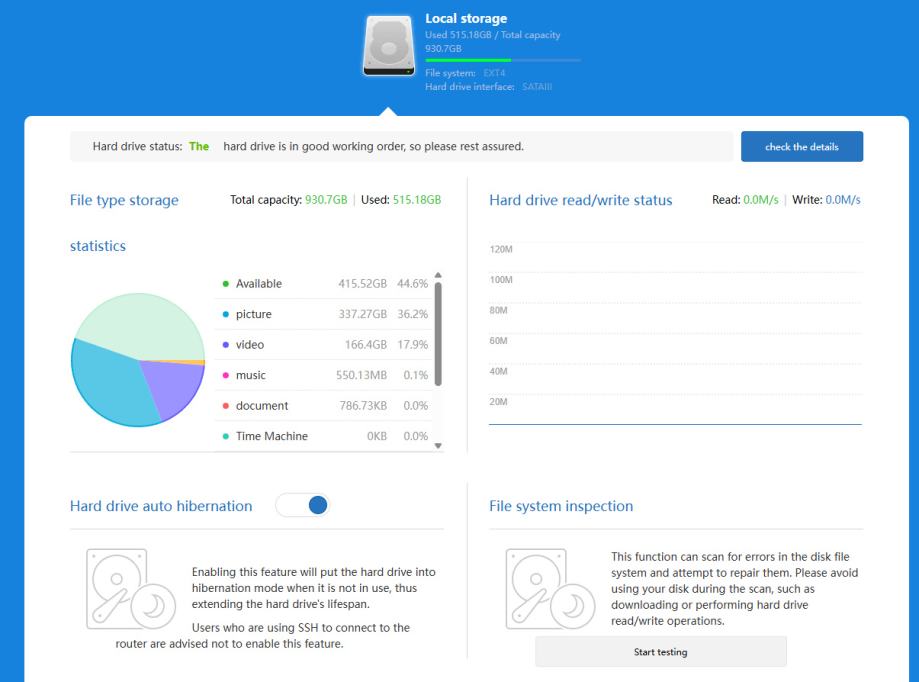919x682 pixels.
Task: Toggle hard drive auto hibernation switch
Action: (303, 506)
